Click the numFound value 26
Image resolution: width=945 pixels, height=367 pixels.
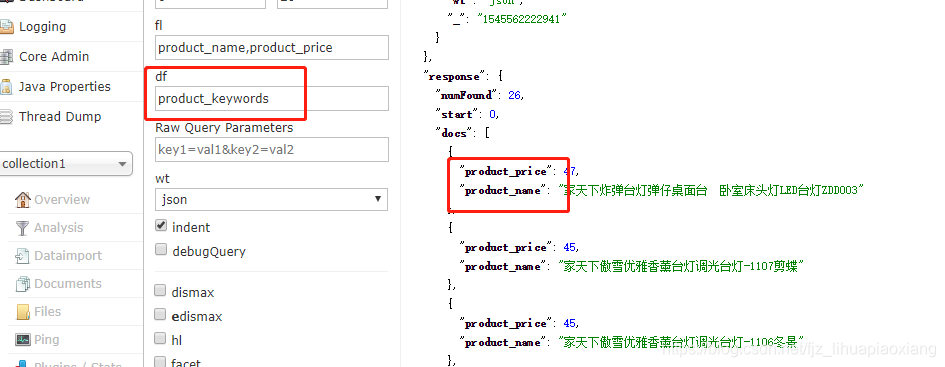515,95
